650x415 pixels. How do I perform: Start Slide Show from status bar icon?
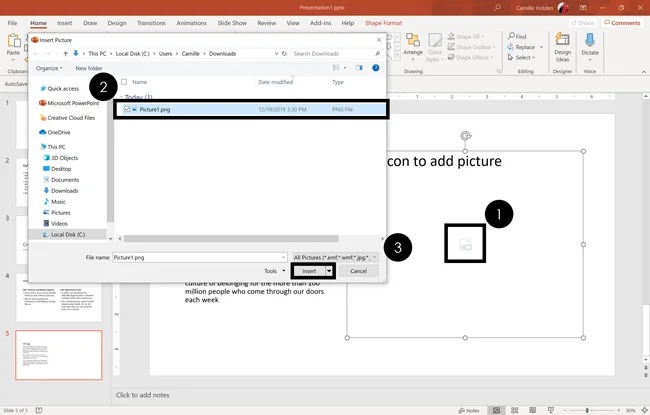[x=551, y=410]
